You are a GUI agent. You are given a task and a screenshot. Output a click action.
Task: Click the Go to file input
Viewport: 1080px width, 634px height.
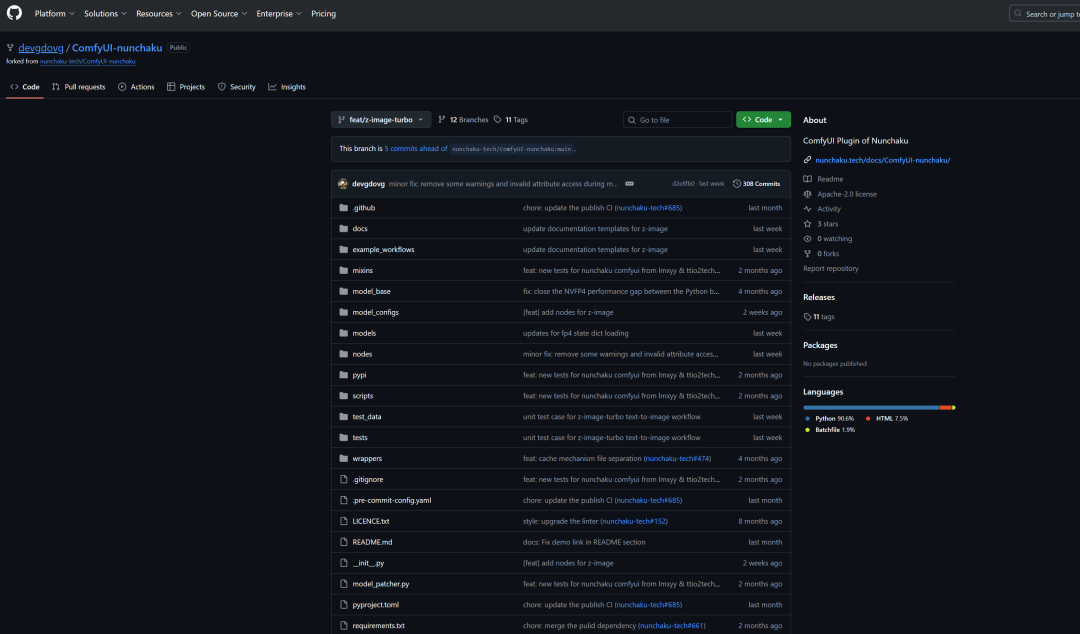[x=678, y=120]
